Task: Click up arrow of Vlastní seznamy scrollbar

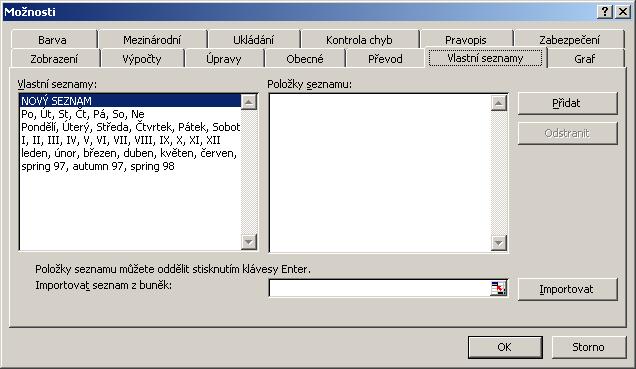Action: 249,102
